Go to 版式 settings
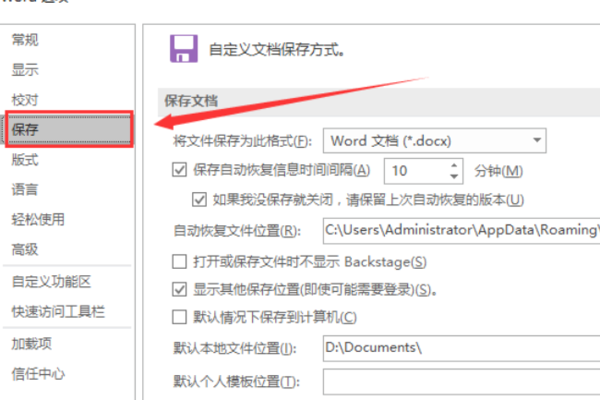Screen dimensions: 600x400 pos(25,160)
